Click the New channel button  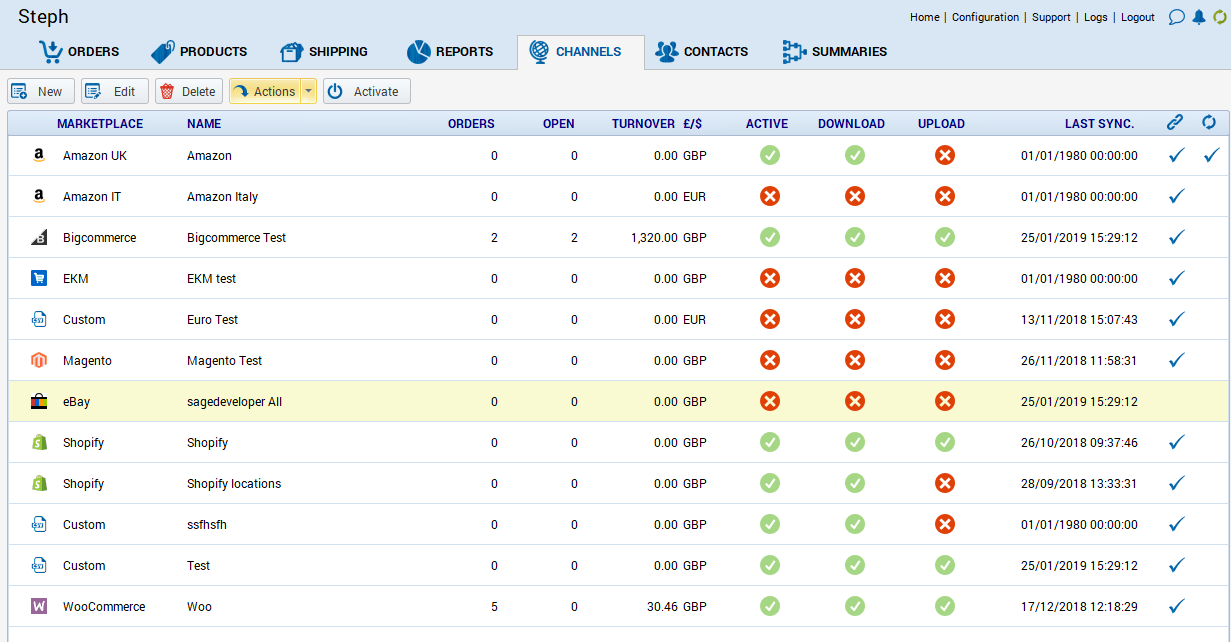click(37, 92)
